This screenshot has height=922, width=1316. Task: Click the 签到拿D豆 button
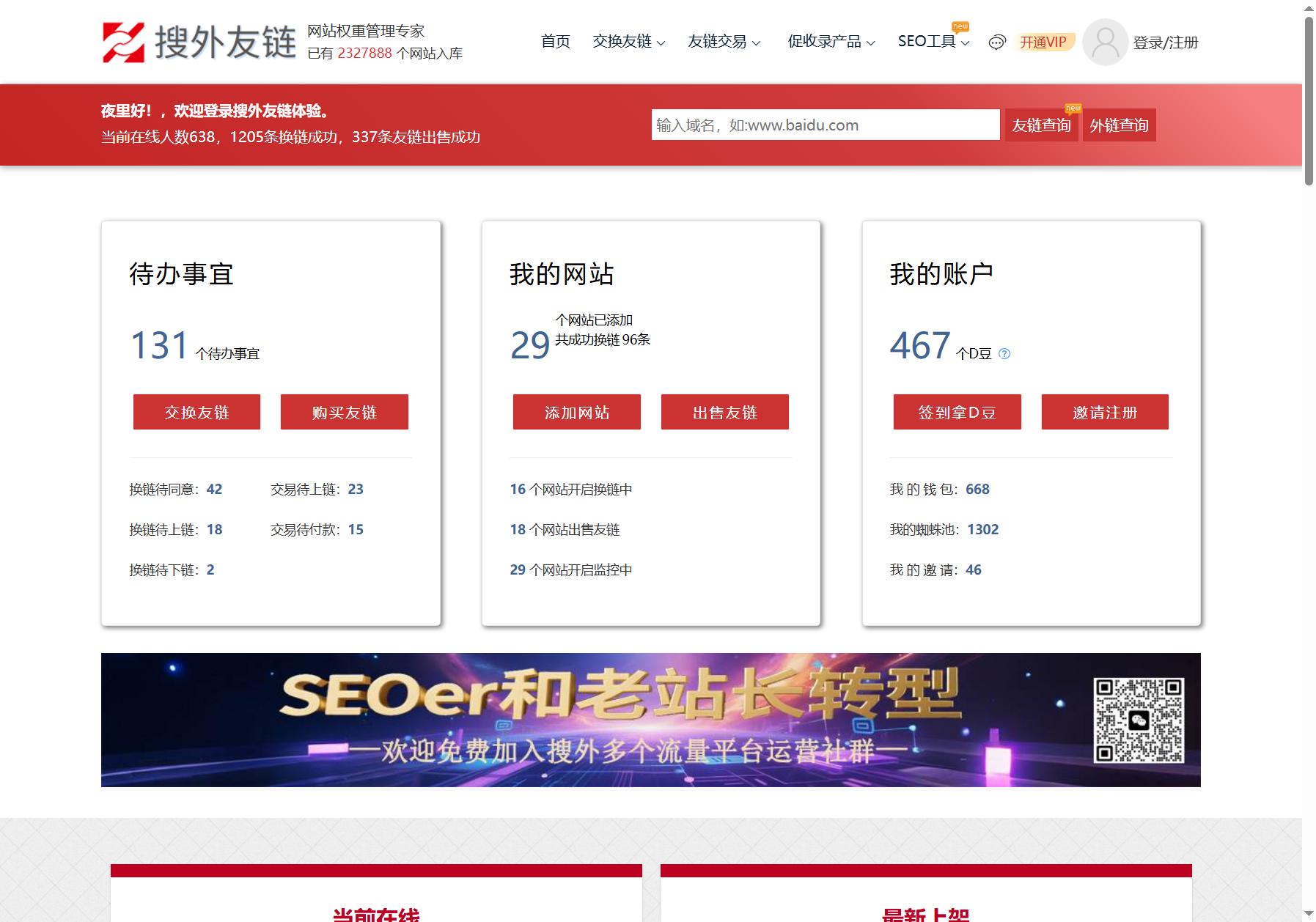tap(957, 413)
